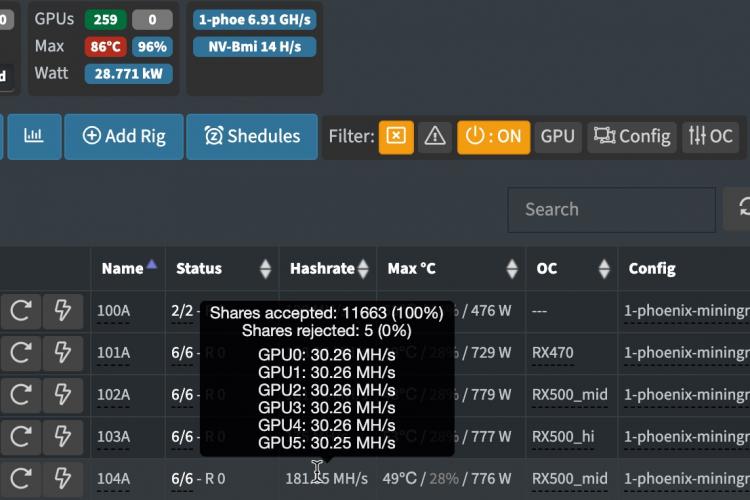
Task: Click the orange X filter icon
Action: (396, 136)
